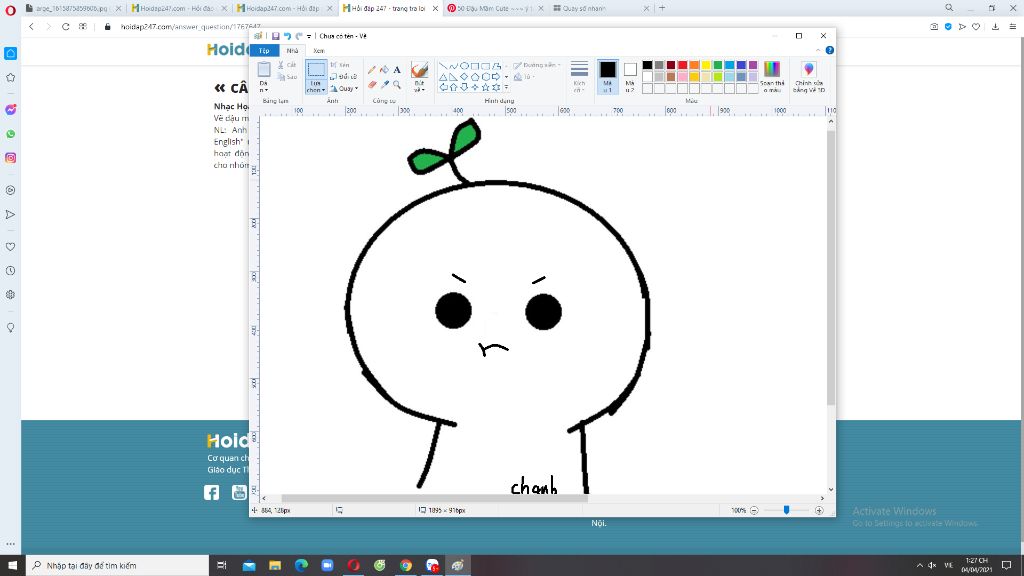Image resolution: width=1024 pixels, height=576 pixels.
Task: Click the Brushes tool icon
Action: click(419, 70)
